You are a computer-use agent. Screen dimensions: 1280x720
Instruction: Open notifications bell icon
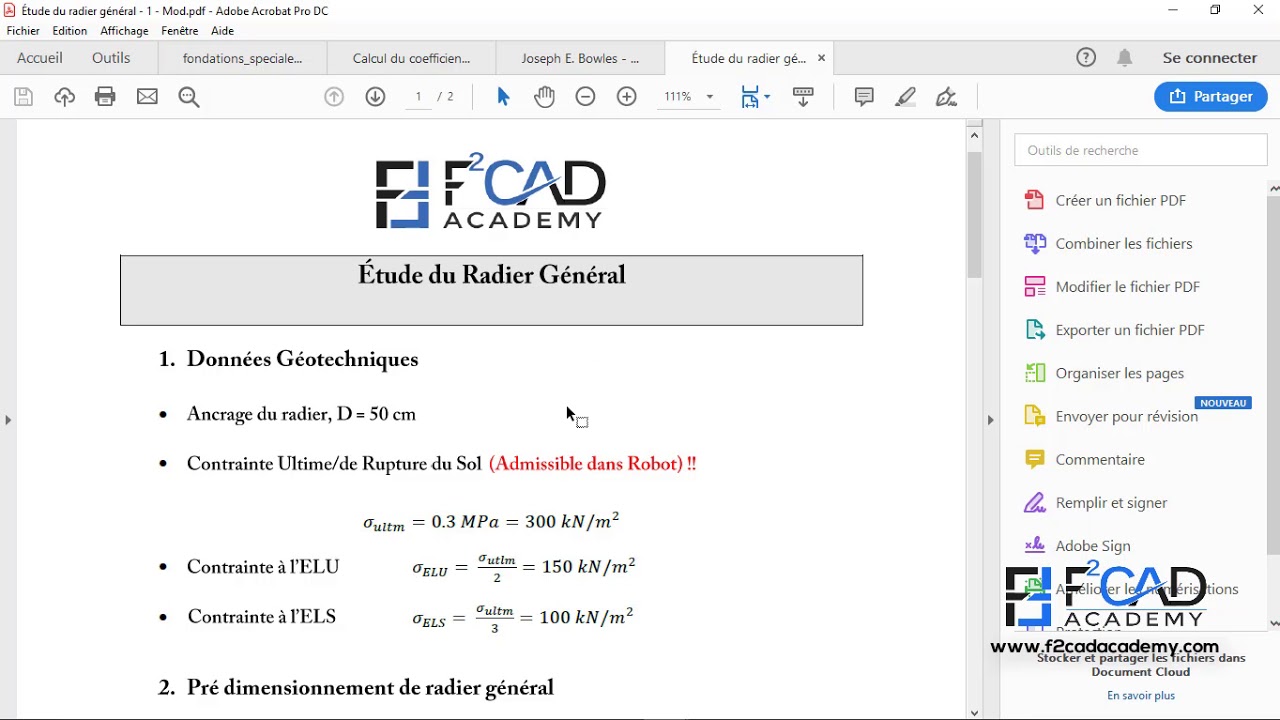(1125, 58)
